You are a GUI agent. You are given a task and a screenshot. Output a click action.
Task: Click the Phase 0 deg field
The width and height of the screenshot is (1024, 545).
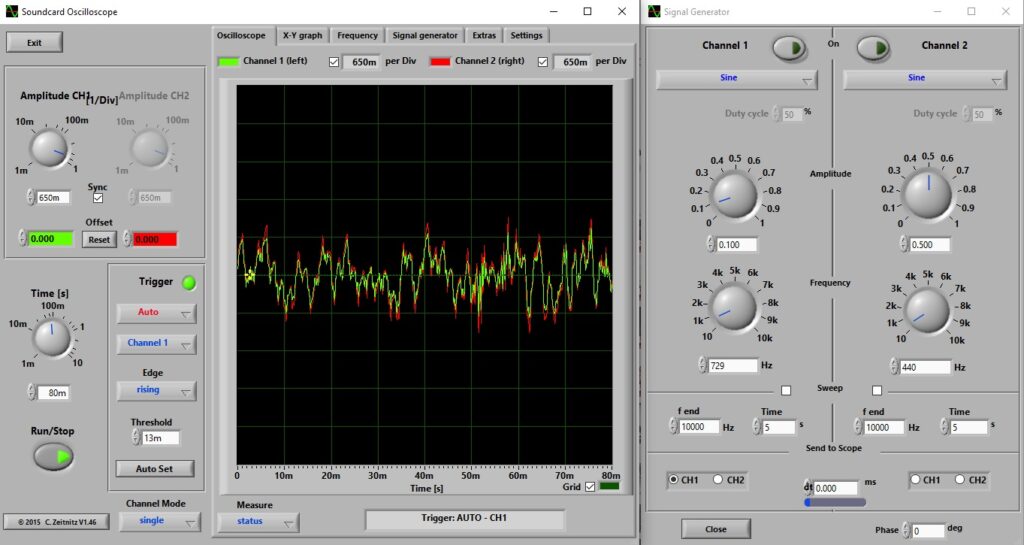[929, 531]
